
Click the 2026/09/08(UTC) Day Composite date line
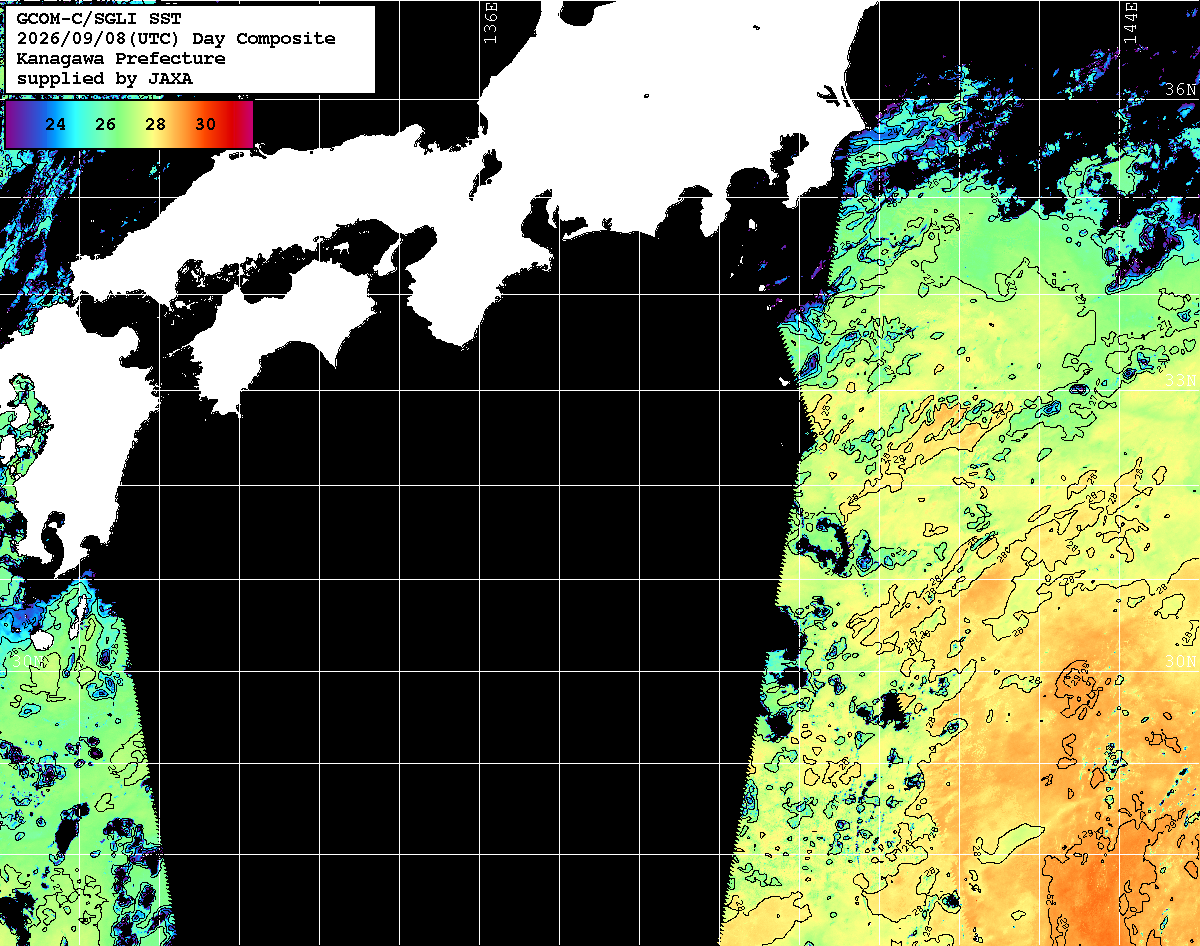click(x=176, y=38)
